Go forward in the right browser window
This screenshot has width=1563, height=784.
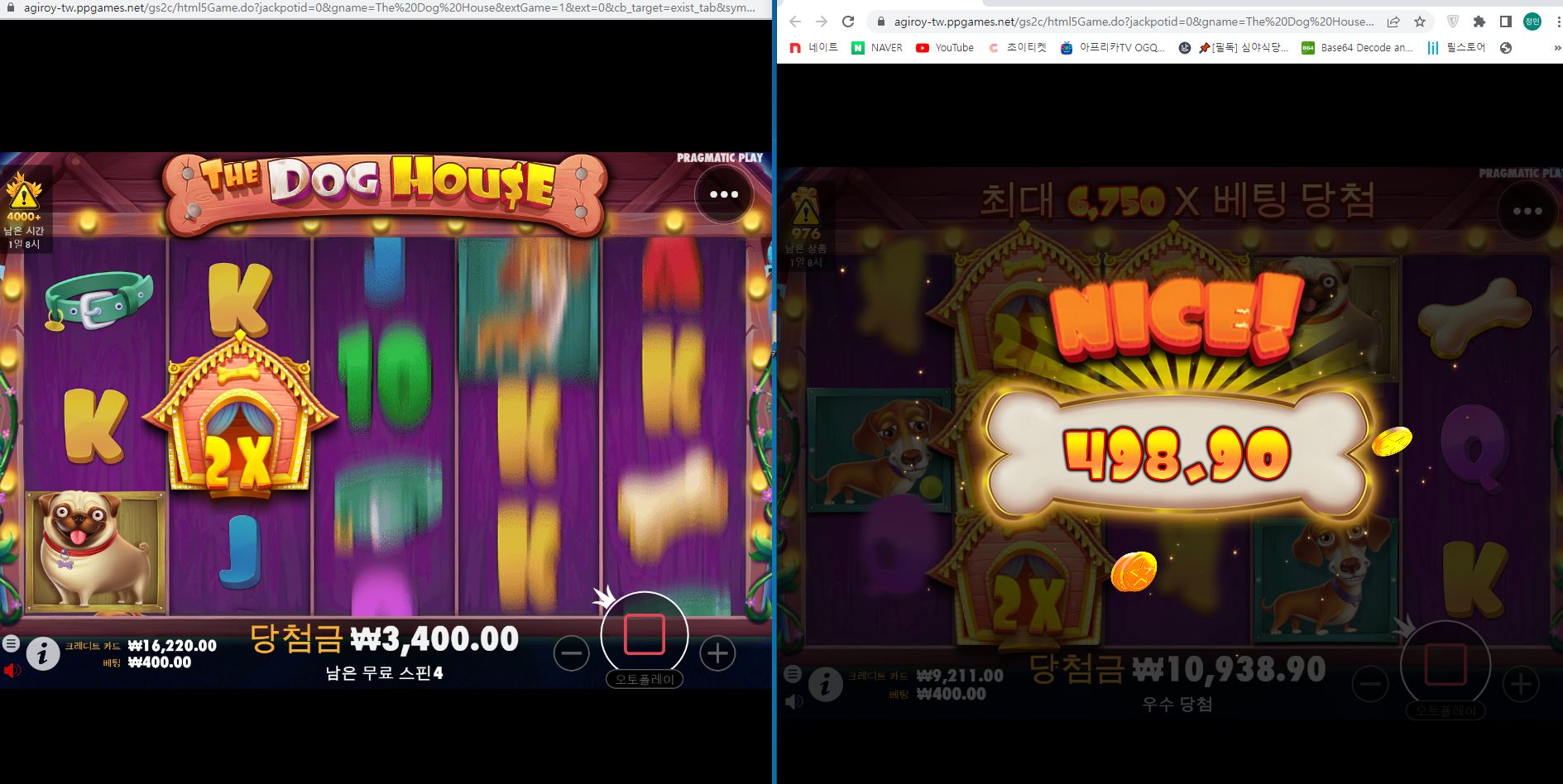(x=821, y=22)
